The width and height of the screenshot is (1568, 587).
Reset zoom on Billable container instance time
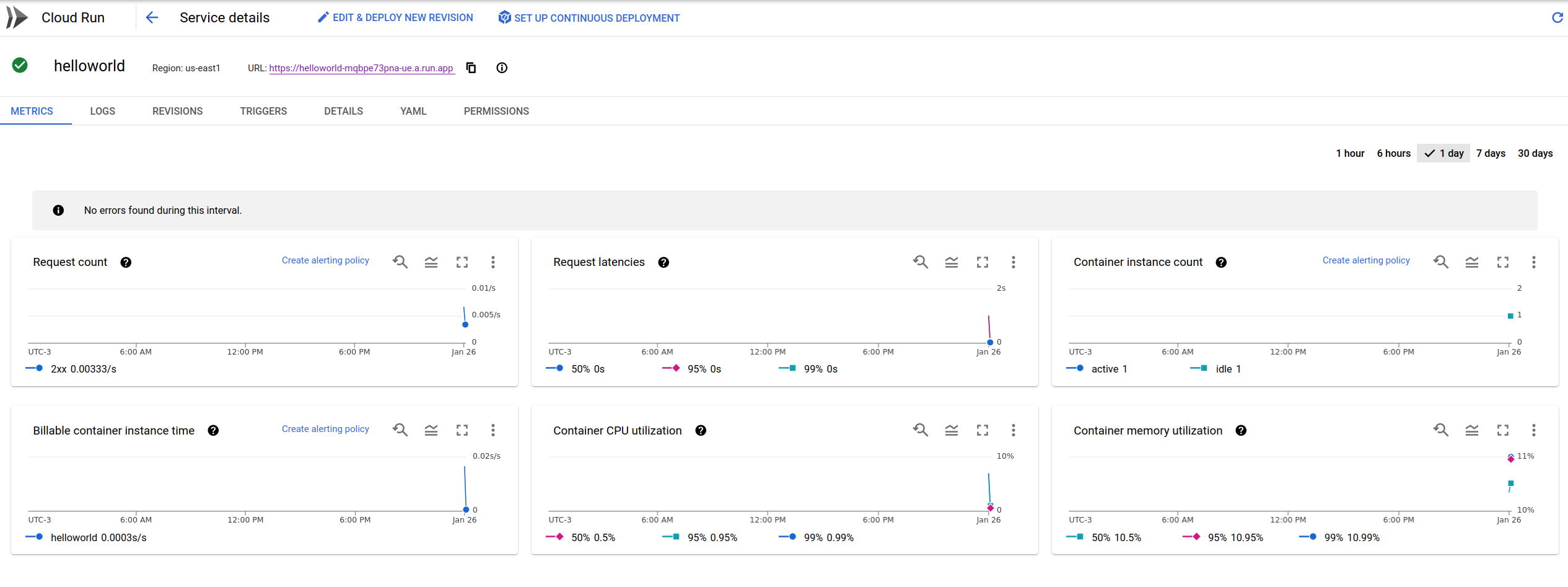coord(400,430)
